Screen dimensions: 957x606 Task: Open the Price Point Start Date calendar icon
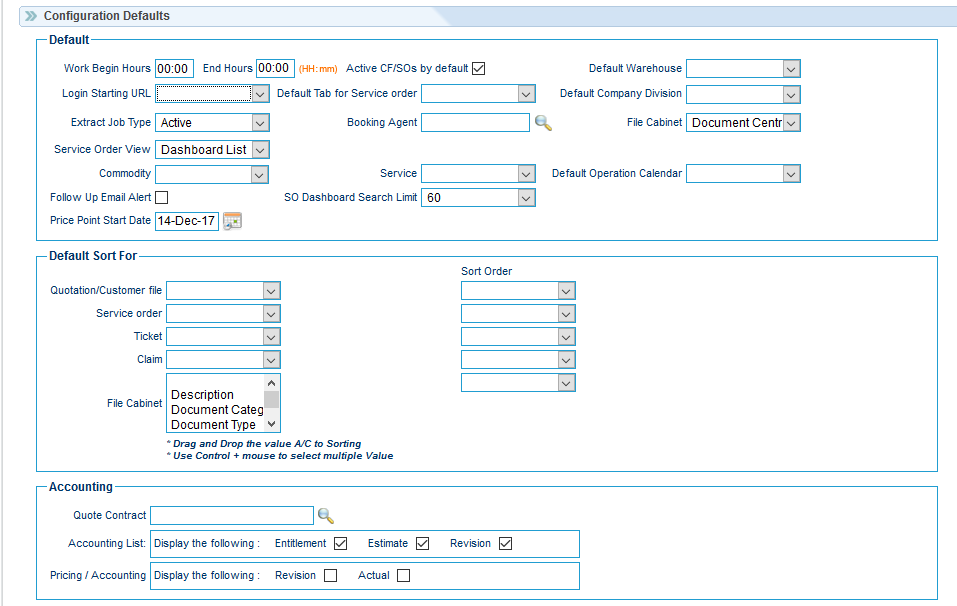pyautogui.click(x=233, y=221)
